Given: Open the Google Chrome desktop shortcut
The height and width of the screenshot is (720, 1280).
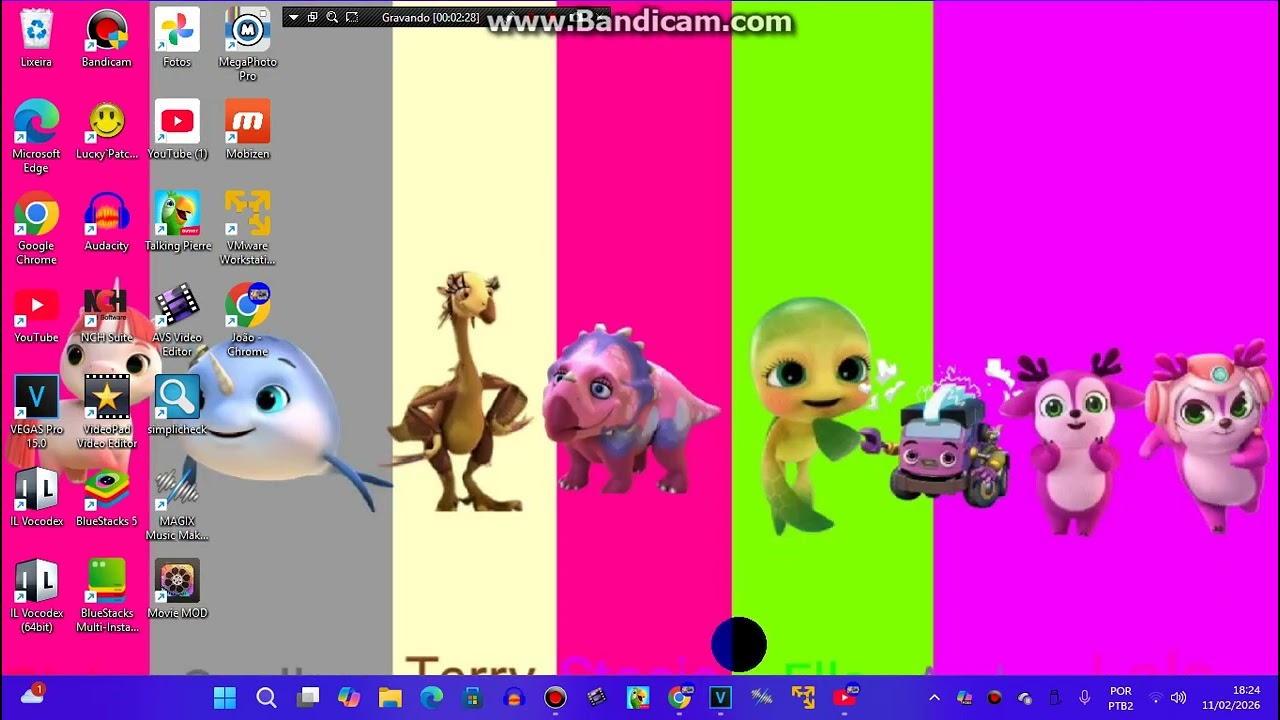Looking at the screenshot, I should (x=36, y=229).
